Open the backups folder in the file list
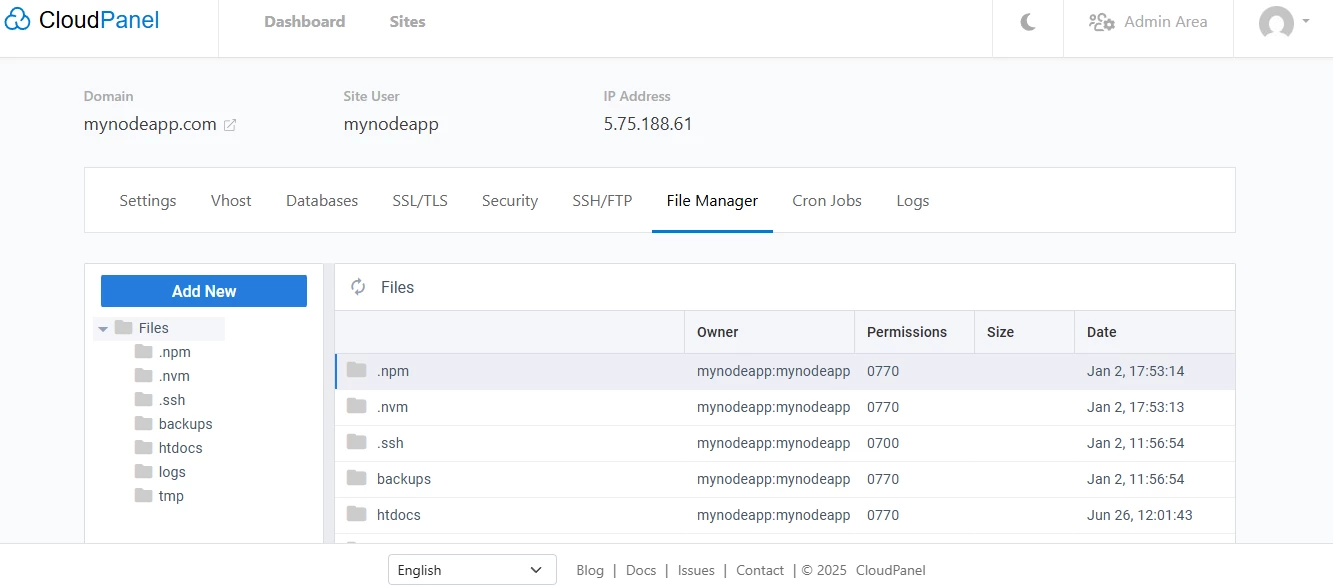The width and height of the screenshot is (1333, 586). (x=403, y=479)
